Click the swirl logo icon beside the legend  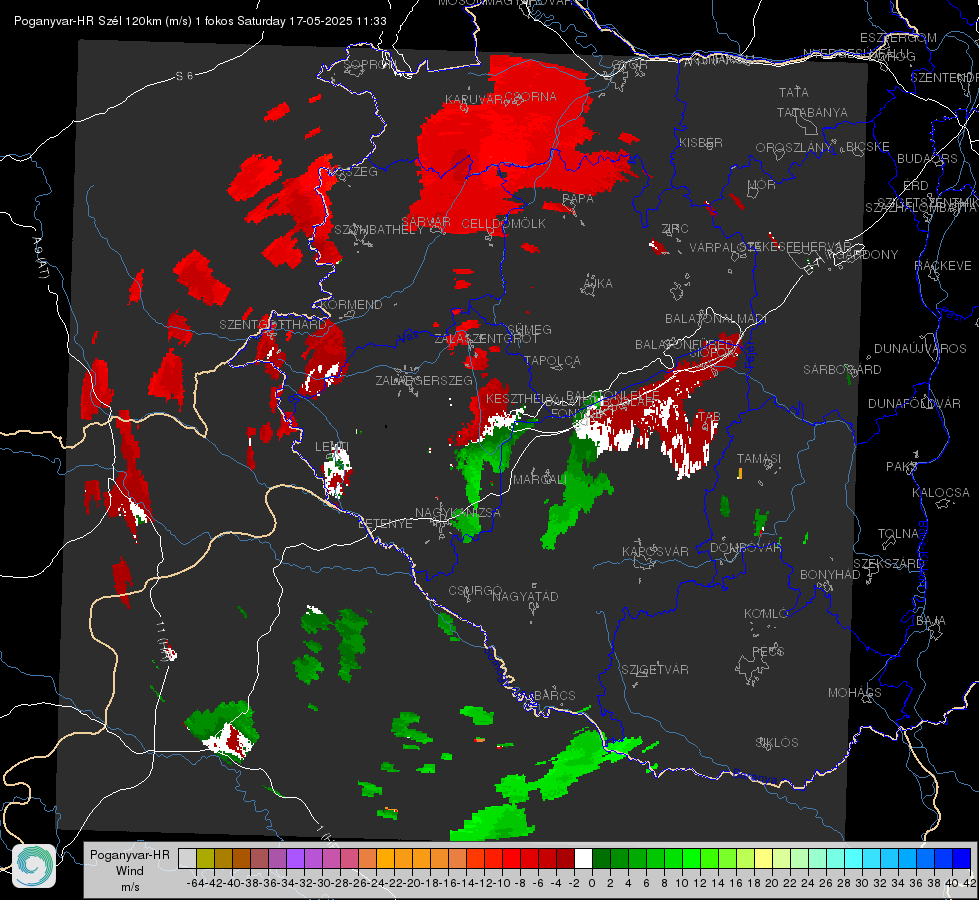pos(34,865)
